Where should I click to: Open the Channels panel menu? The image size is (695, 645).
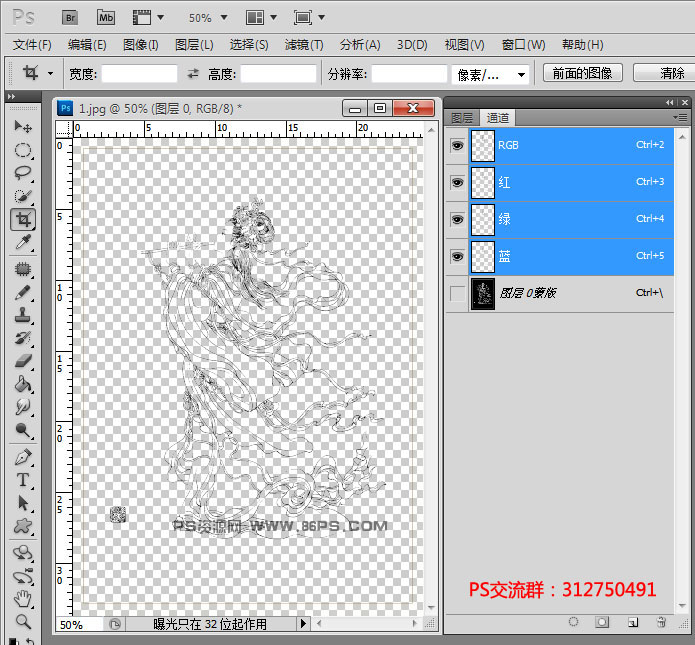(x=680, y=118)
